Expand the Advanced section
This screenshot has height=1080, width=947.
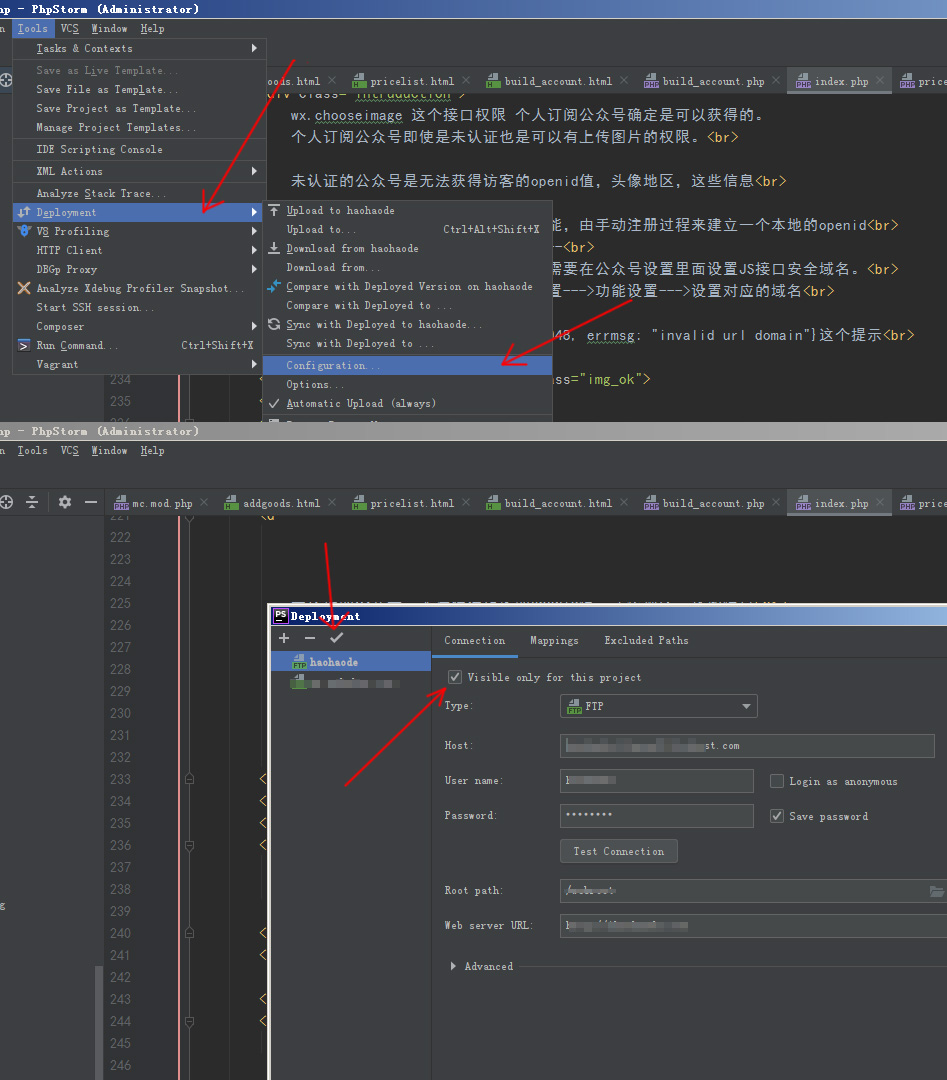tap(454, 966)
